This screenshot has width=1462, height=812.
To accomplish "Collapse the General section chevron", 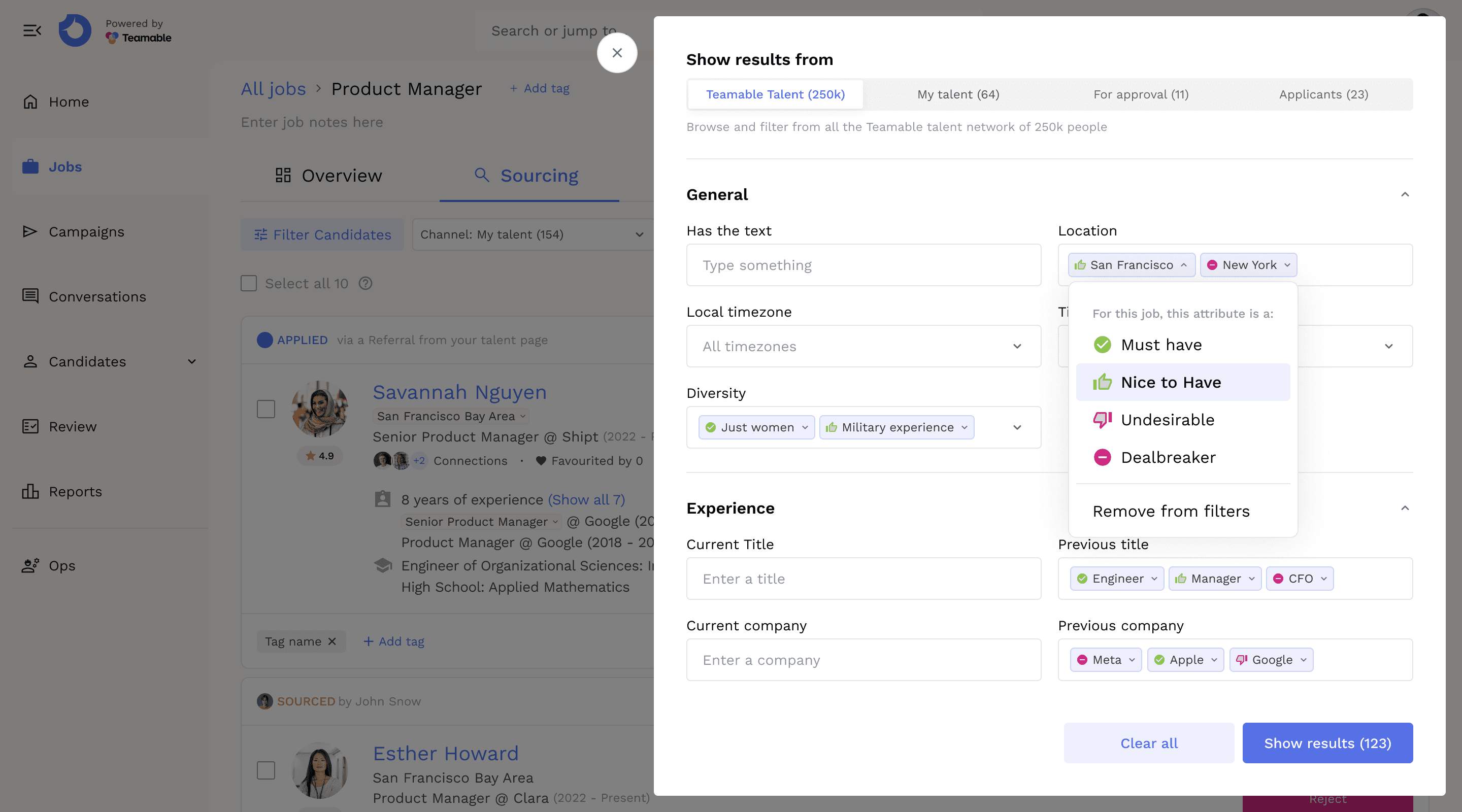I will point(1405,195).
